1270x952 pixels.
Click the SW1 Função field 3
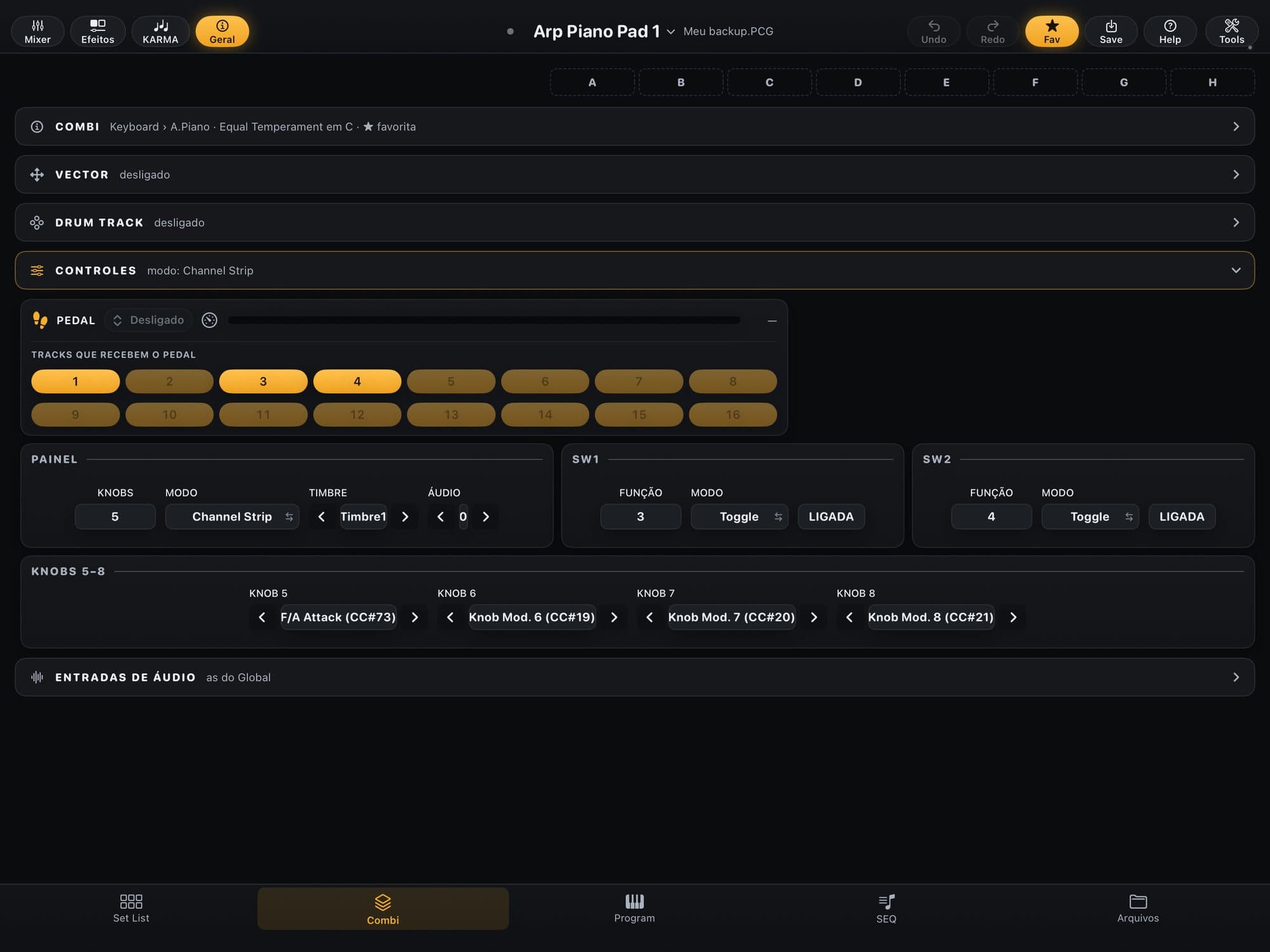tap(641, 517)
